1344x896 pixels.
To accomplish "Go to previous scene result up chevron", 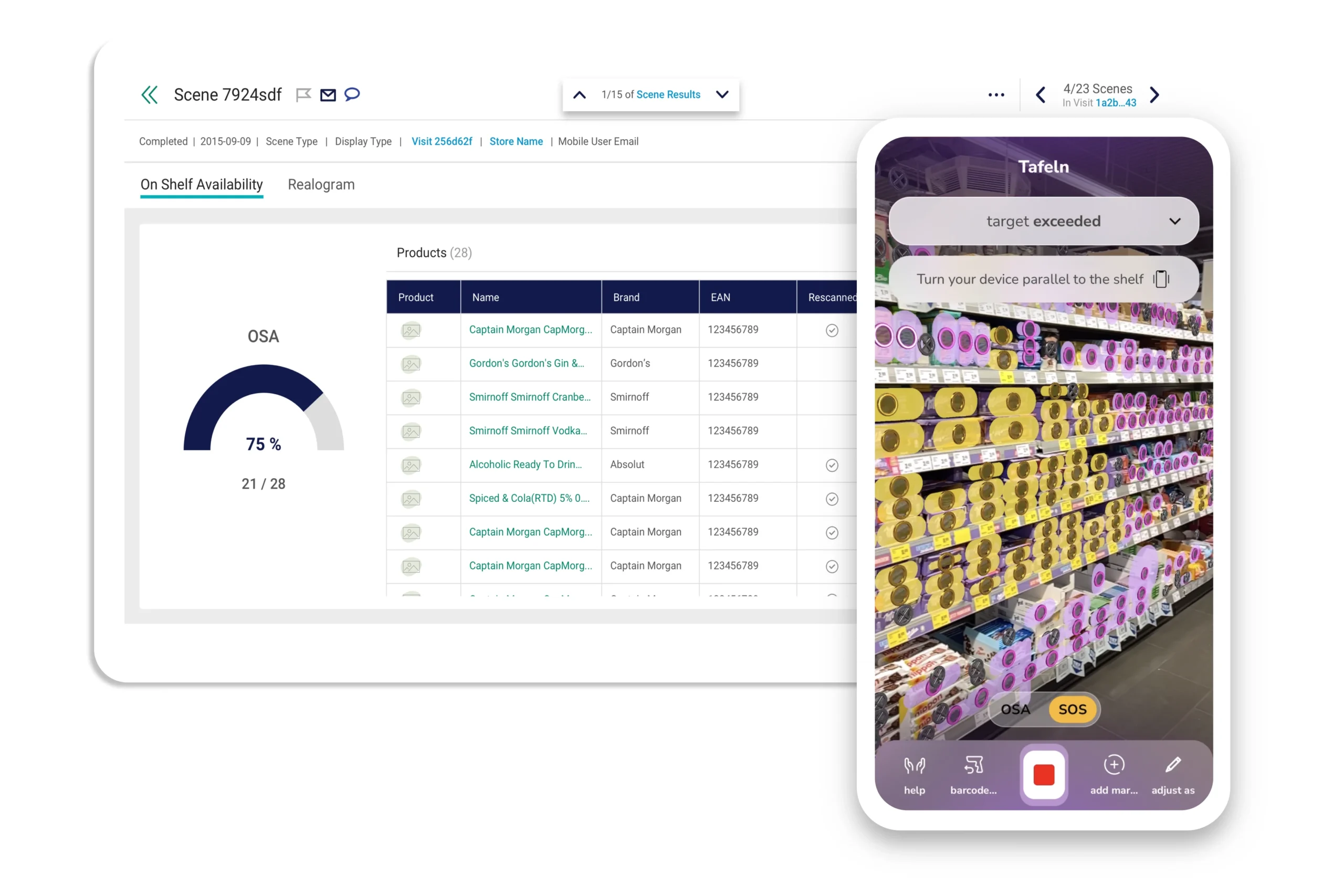I will (x=580, y=95).
